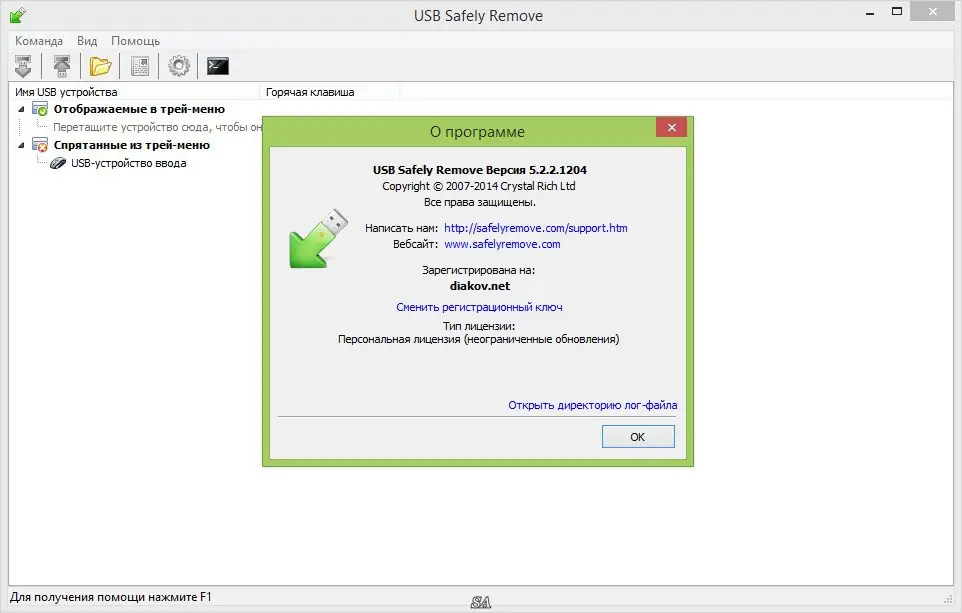962x613 pixels.
Task: Select the USB-устройство ввода tree item
Action: click(x=129, y=163)
